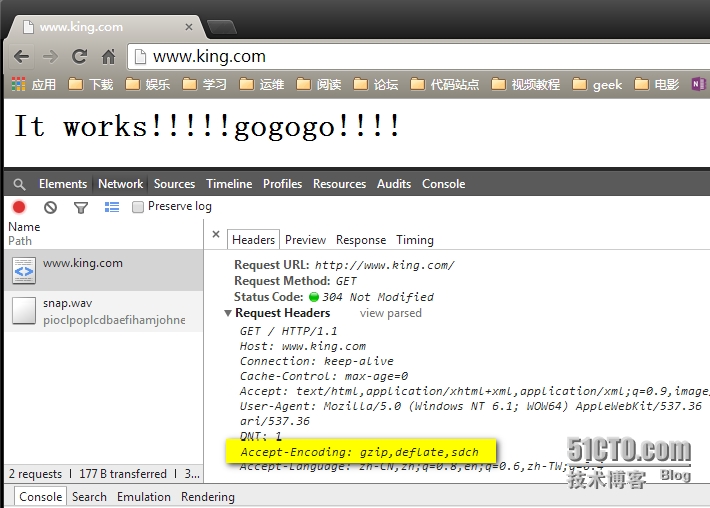Click the browser forward arrow
The image size is (710, 508).
tap(50, 57)
